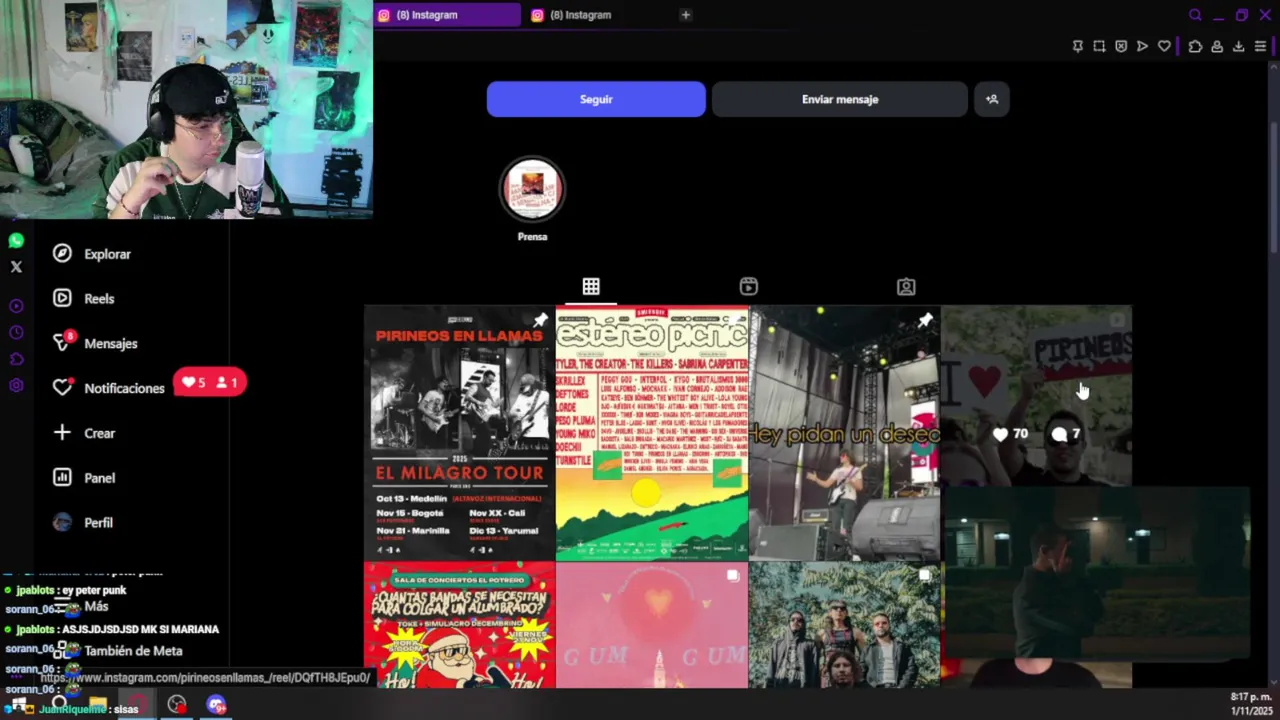Open the El Milagro Tour pinned post
Viewport: 1280px width, 720px height.
point(459,432)
